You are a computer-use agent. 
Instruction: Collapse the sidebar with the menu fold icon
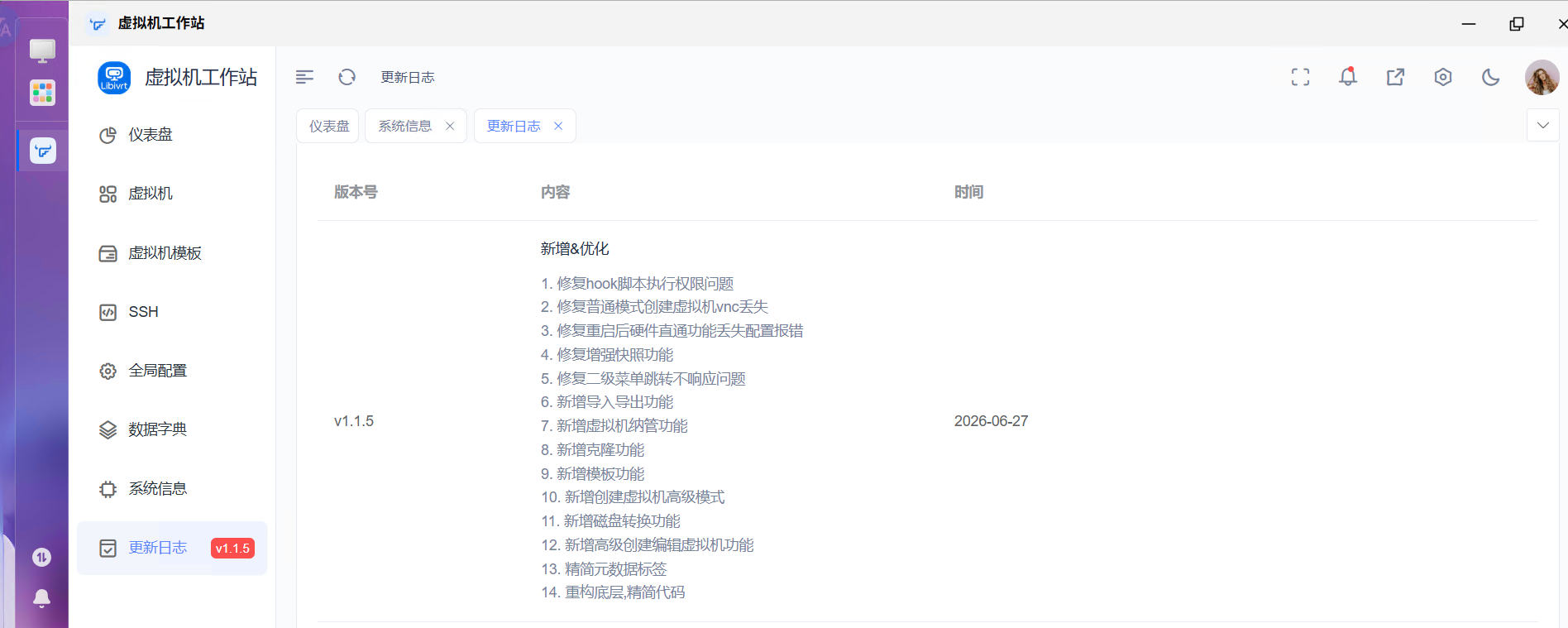[304, 77]
